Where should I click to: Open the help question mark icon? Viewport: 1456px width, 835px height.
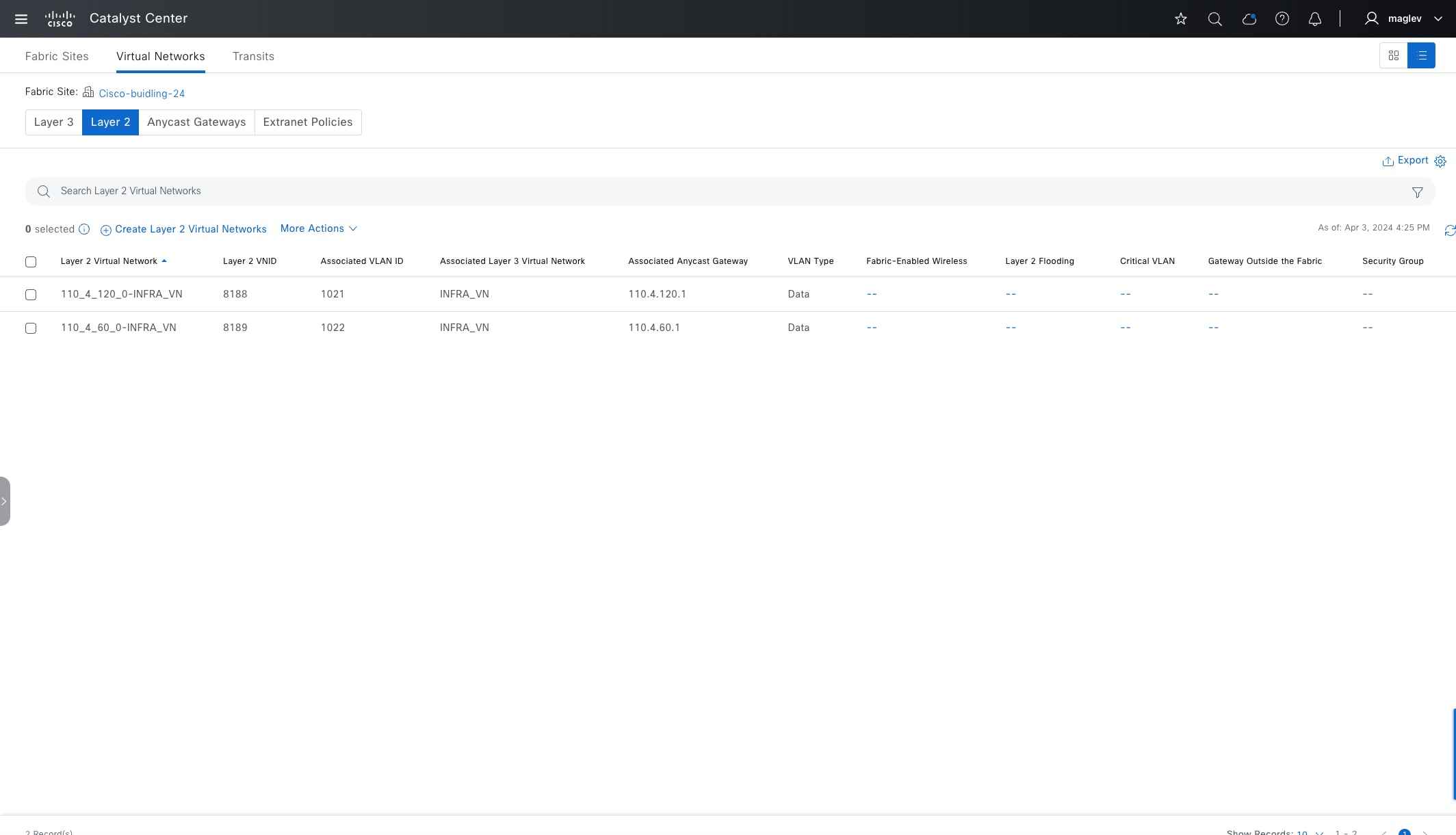pyautogui.click(x=1282, y=19)
